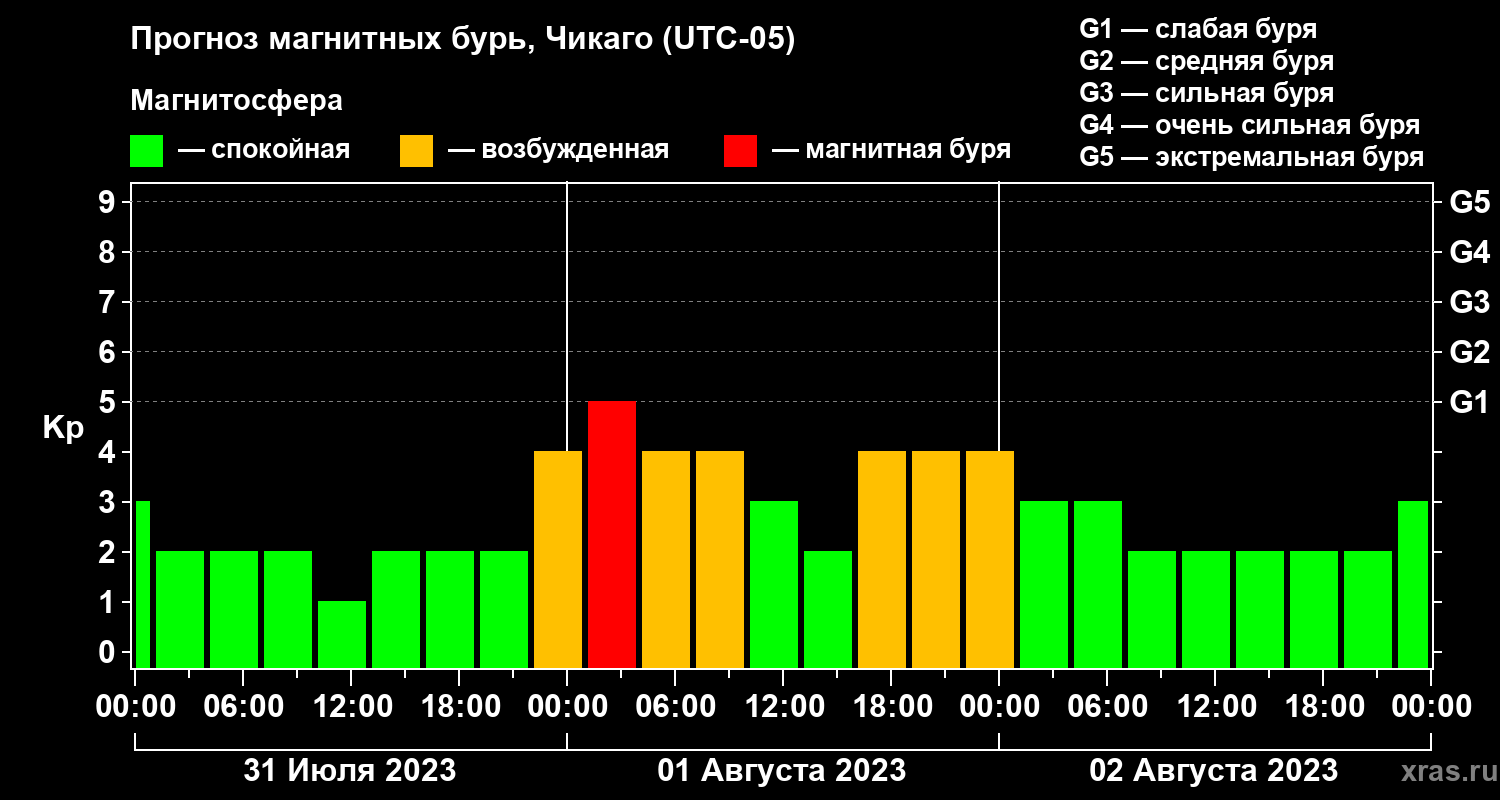
Task: Click the '— магнитная буря' legend label
Action: pyautogui.click(x=892, y=151)
